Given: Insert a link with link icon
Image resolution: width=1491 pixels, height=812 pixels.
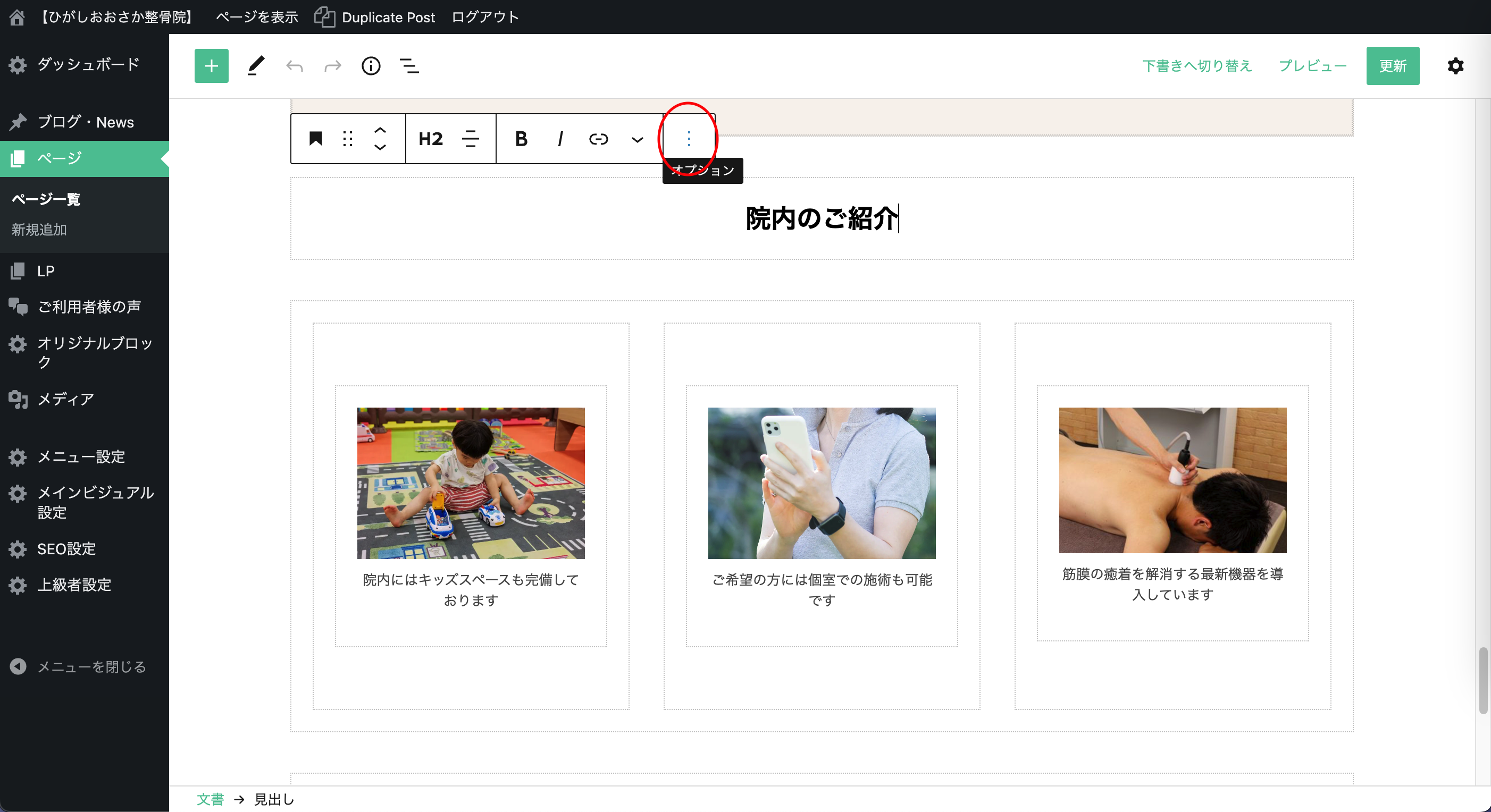Looking at the screenshot, I should coord(598,139).
